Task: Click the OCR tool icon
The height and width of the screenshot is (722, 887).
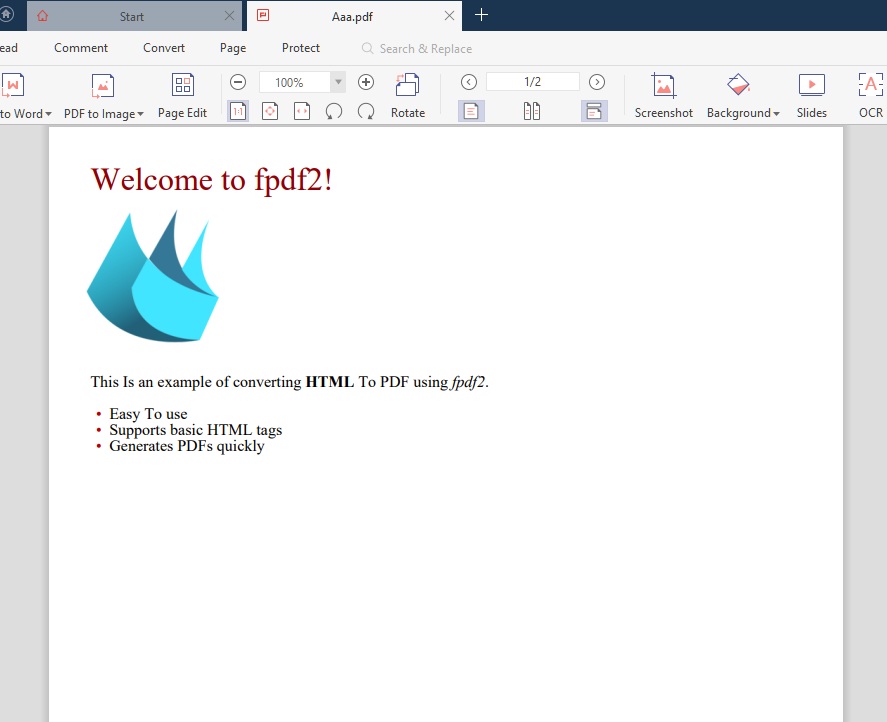Action: point(870,85)
